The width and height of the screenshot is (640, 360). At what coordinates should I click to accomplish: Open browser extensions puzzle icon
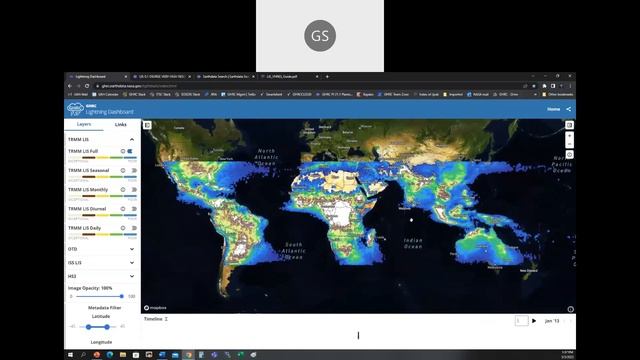(x=544, y=86)
